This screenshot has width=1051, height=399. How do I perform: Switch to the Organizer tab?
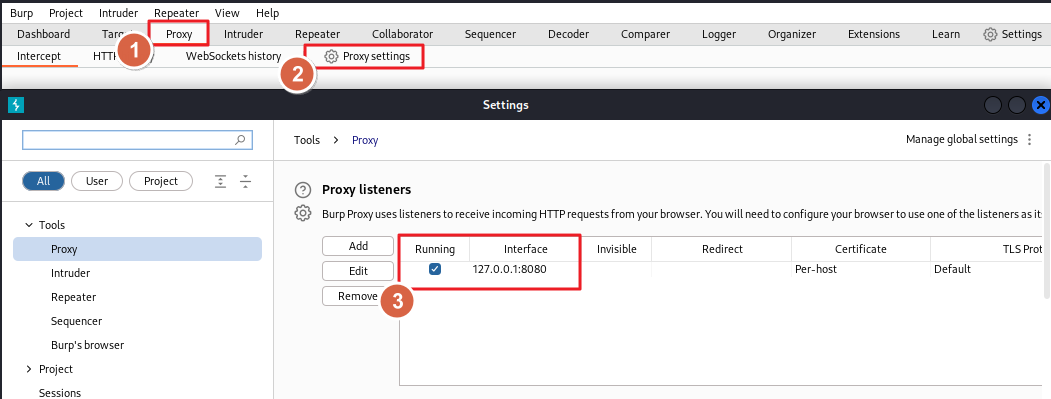click(x=792, y=34)
